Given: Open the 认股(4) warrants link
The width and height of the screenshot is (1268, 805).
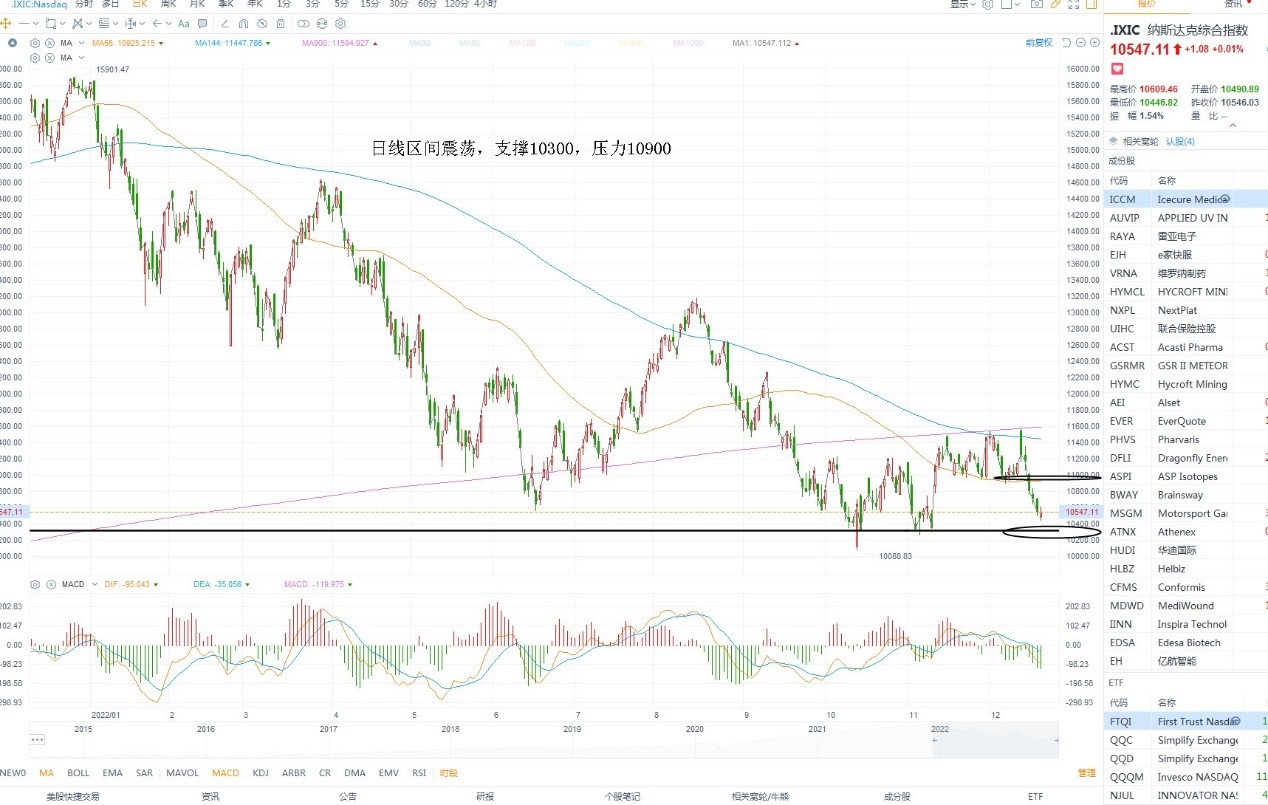Looking at the screenshot, I should [1180, 141].
